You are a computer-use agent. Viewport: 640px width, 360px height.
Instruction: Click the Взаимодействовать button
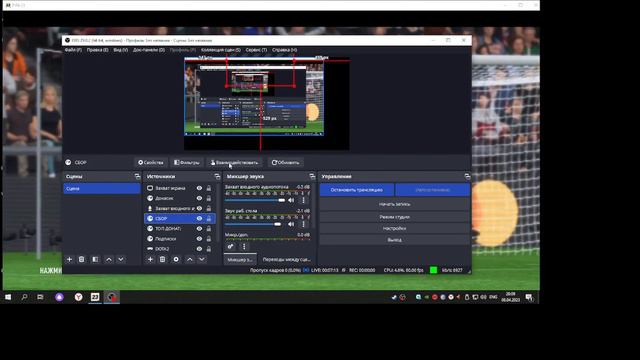click(x=235, y=162)
